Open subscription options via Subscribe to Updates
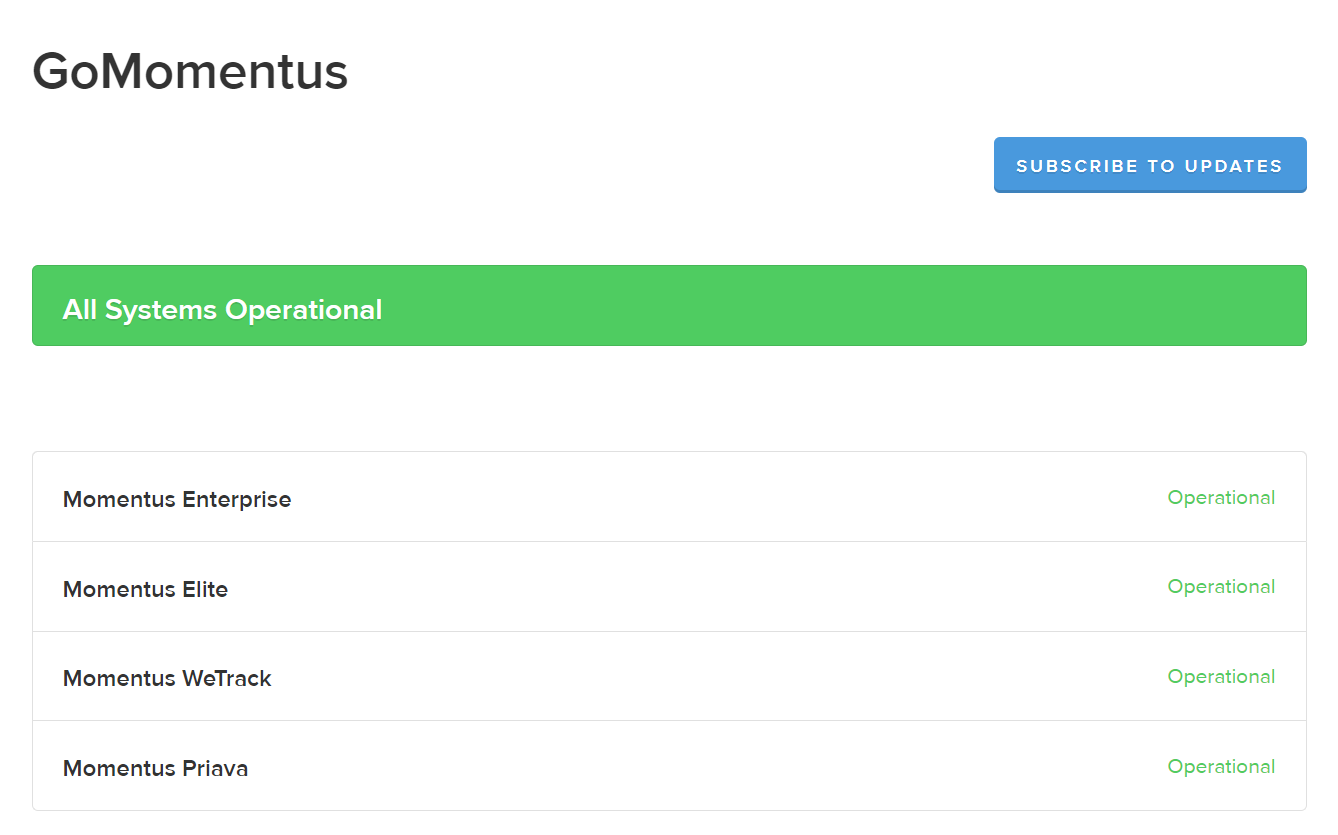The width and height of the screenshot is (1338, 835). tap(1149, 165)
